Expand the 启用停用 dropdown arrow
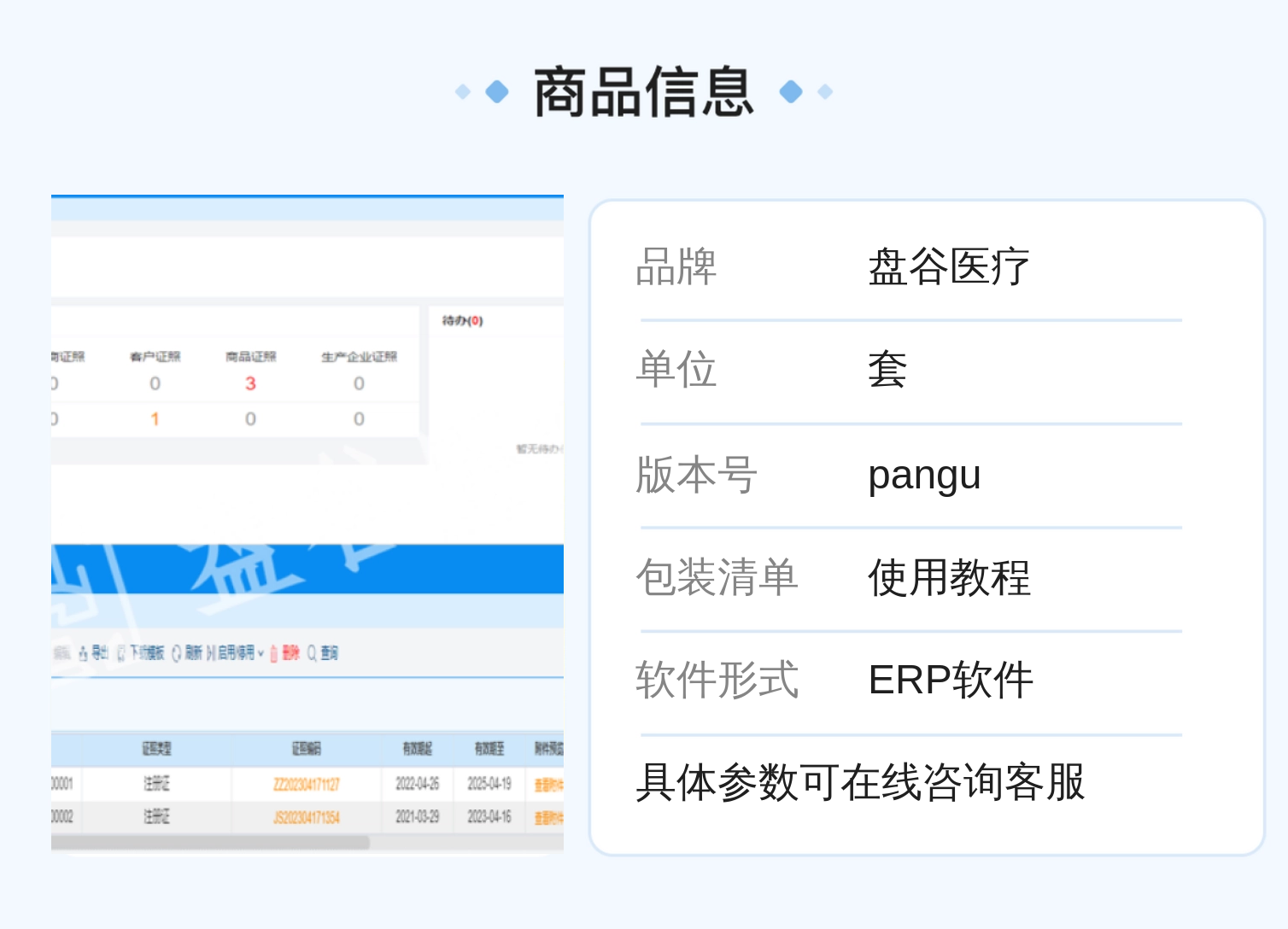 pos(261,653)
